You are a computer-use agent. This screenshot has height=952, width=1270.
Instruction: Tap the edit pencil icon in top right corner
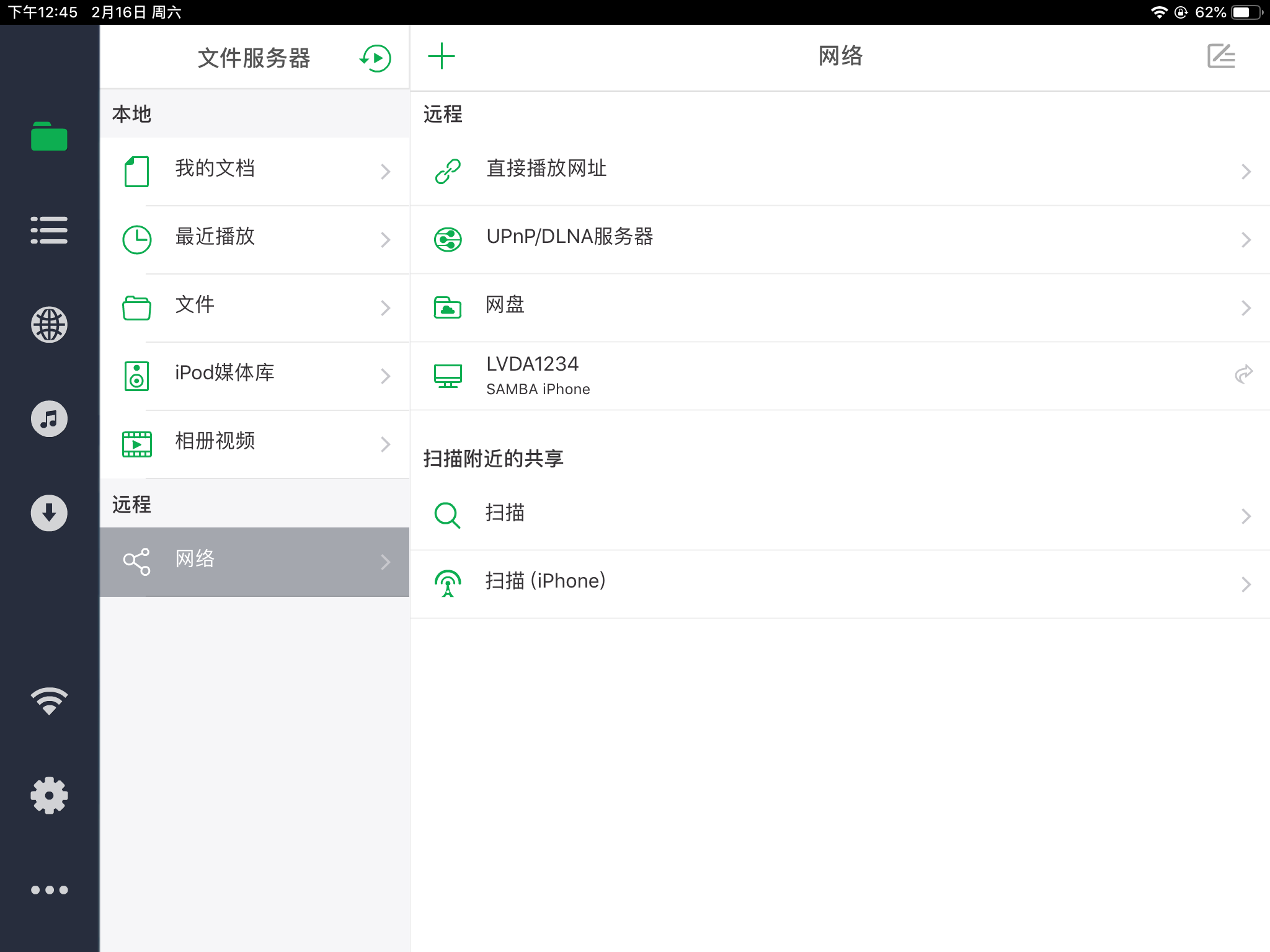pos(1221,56)
